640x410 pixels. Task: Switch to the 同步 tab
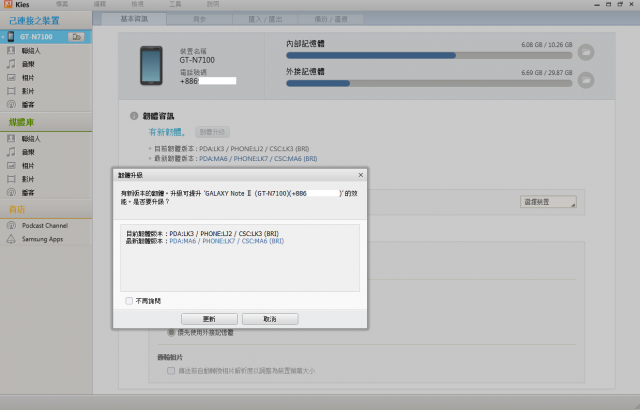[200, 19]
